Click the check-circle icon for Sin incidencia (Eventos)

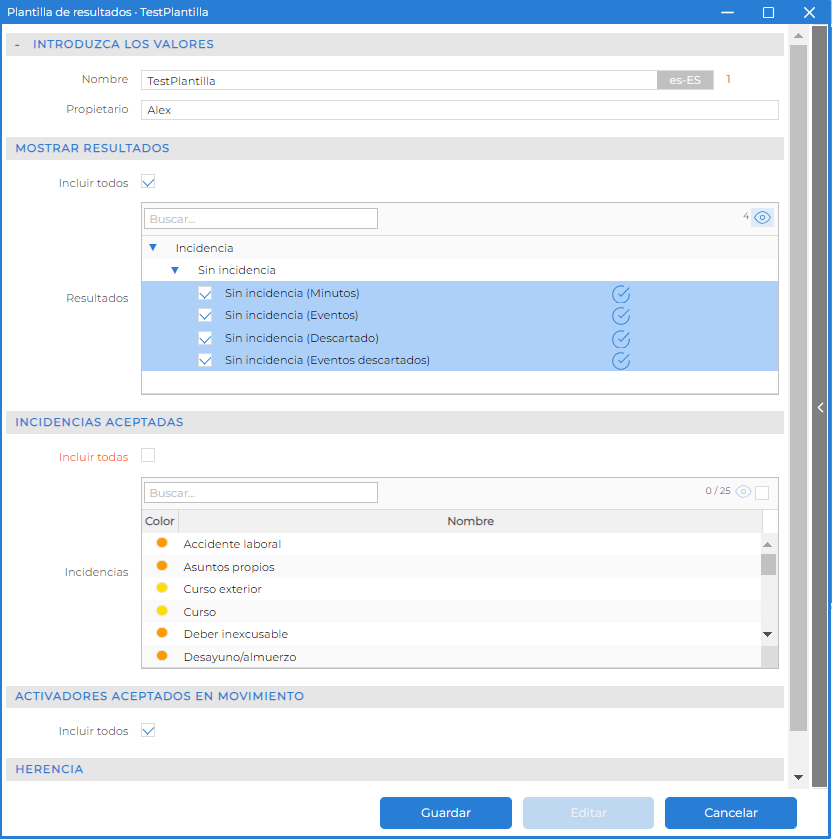coord(621,316)
